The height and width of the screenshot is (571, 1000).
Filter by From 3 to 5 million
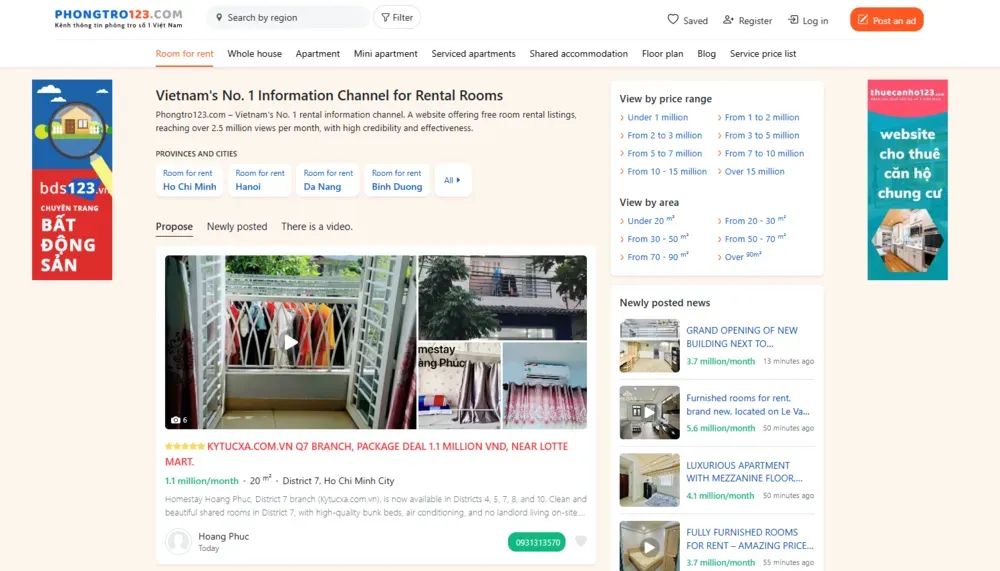761,135
